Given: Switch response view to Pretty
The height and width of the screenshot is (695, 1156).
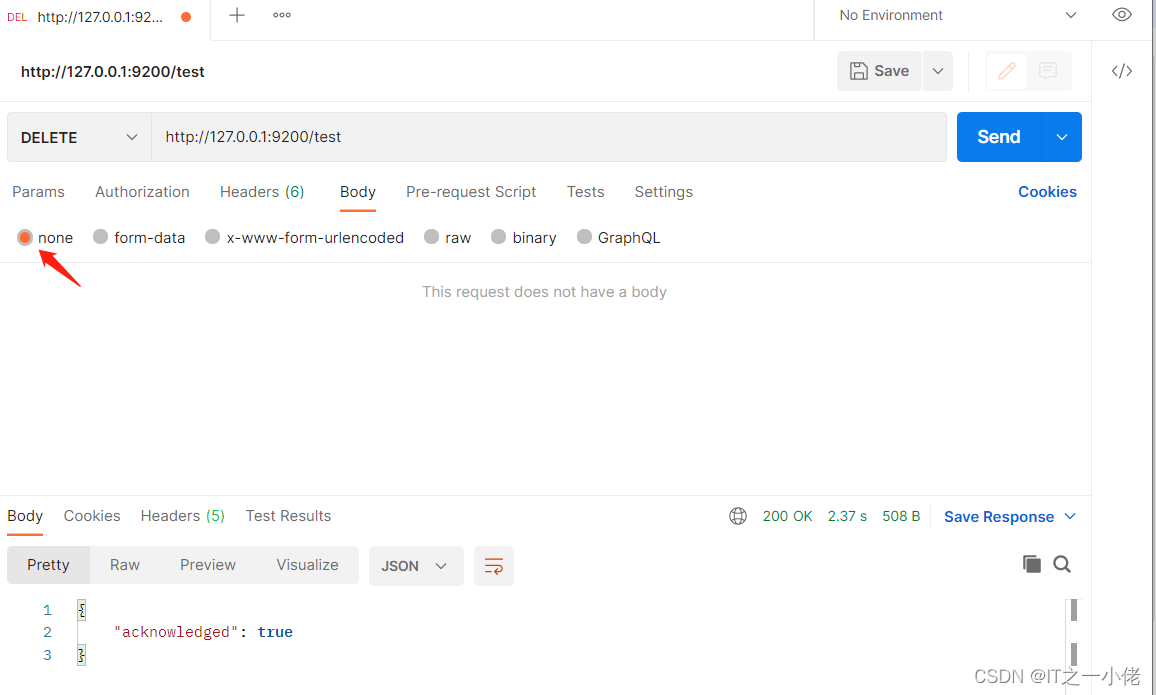Looking at the screenshot, I should [x=48, y=565].
